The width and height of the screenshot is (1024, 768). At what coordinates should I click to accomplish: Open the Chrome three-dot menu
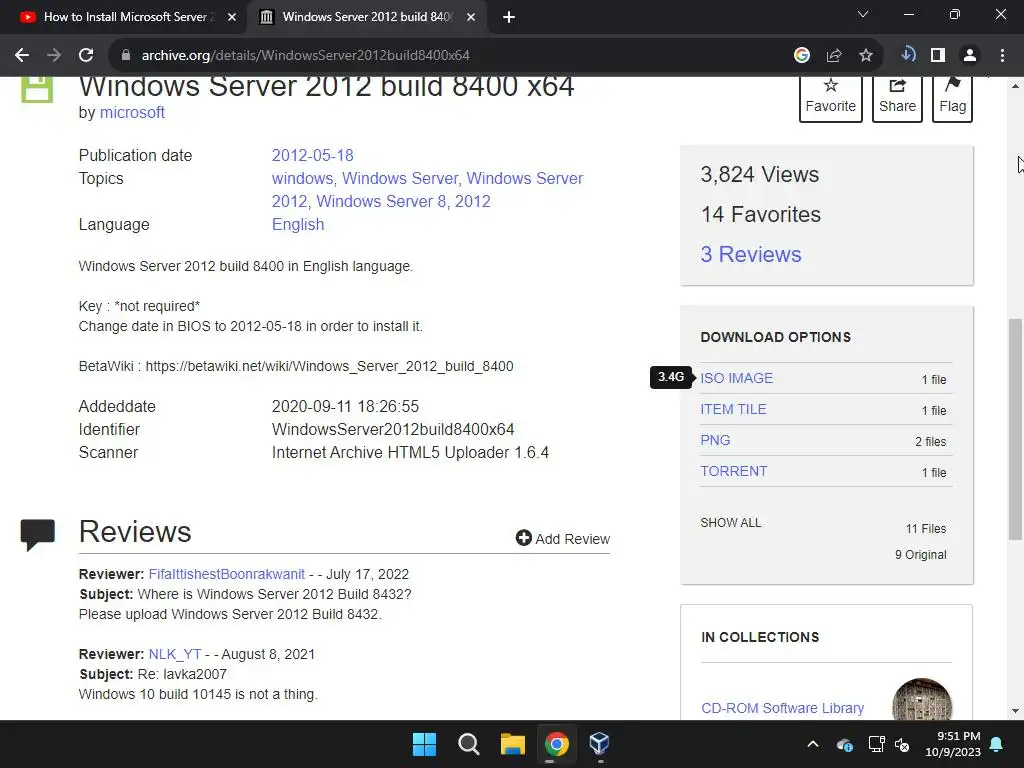coord(1002,56)
